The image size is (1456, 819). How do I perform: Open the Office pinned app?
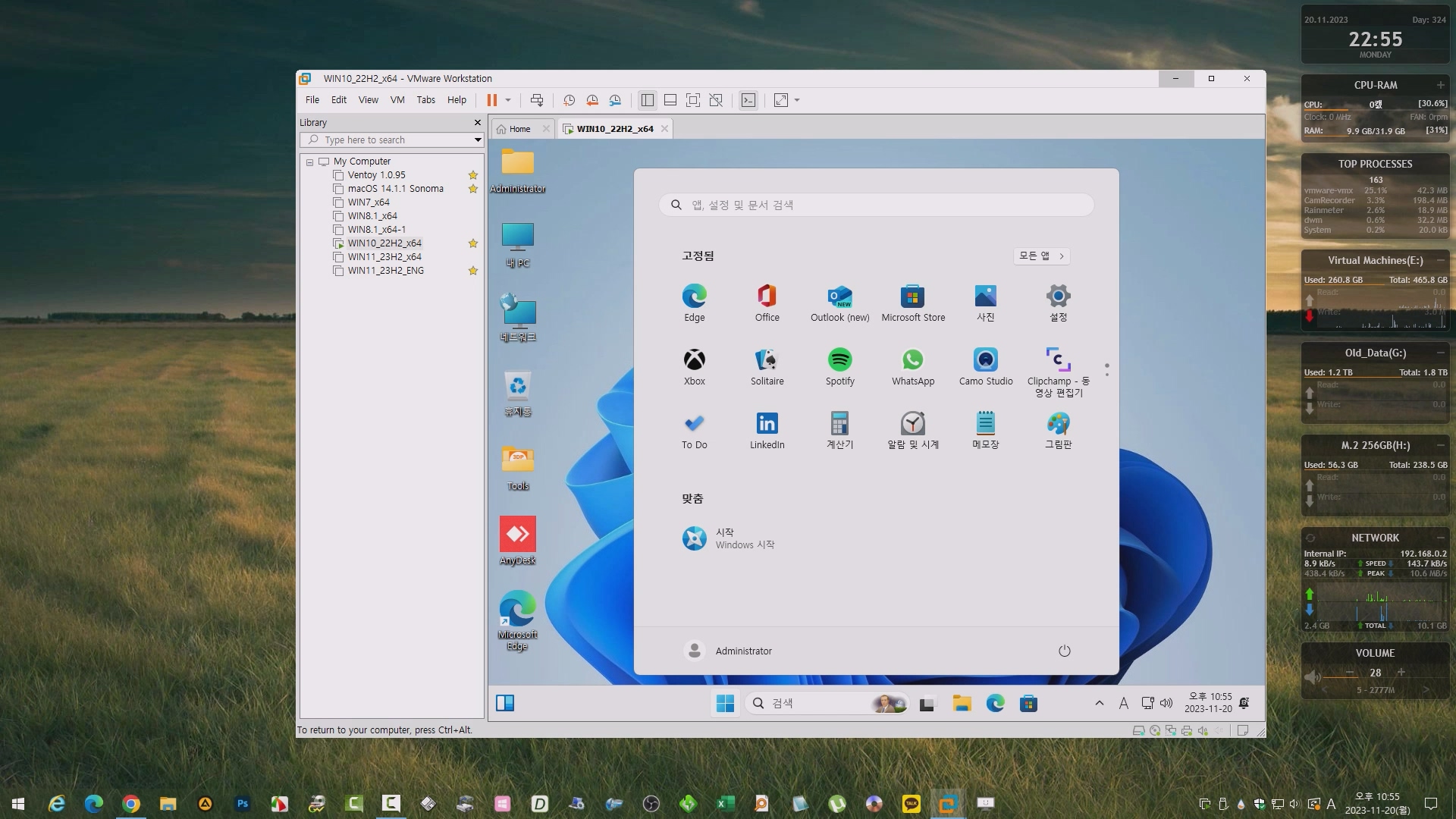coord(767,303)
